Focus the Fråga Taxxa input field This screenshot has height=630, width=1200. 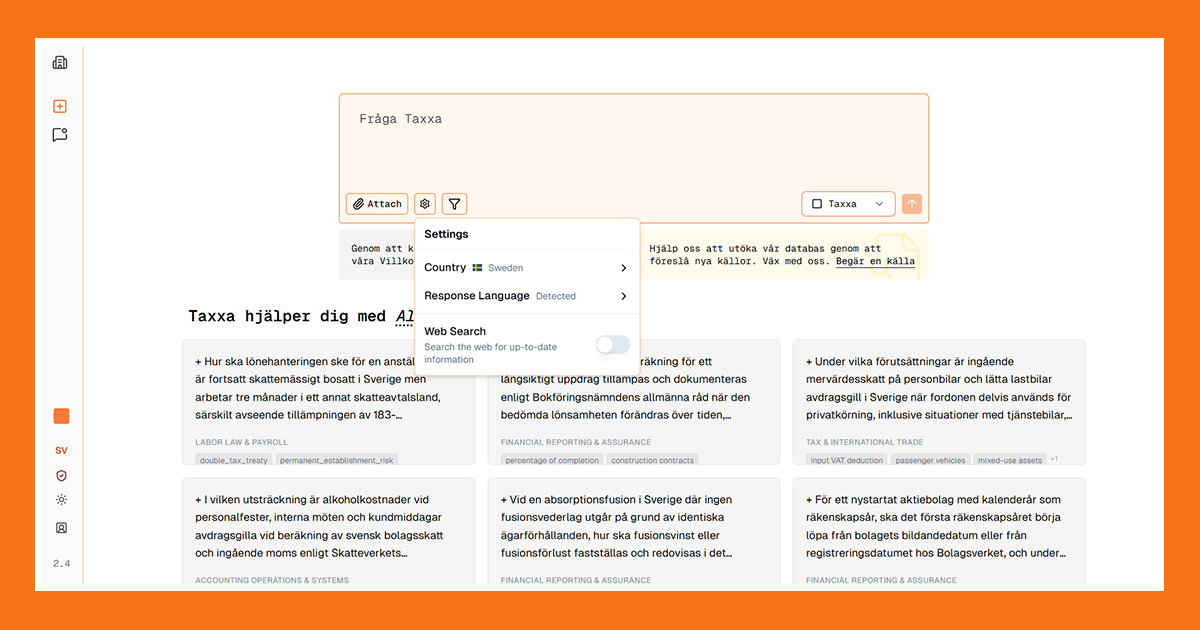(x=634, y=140)
